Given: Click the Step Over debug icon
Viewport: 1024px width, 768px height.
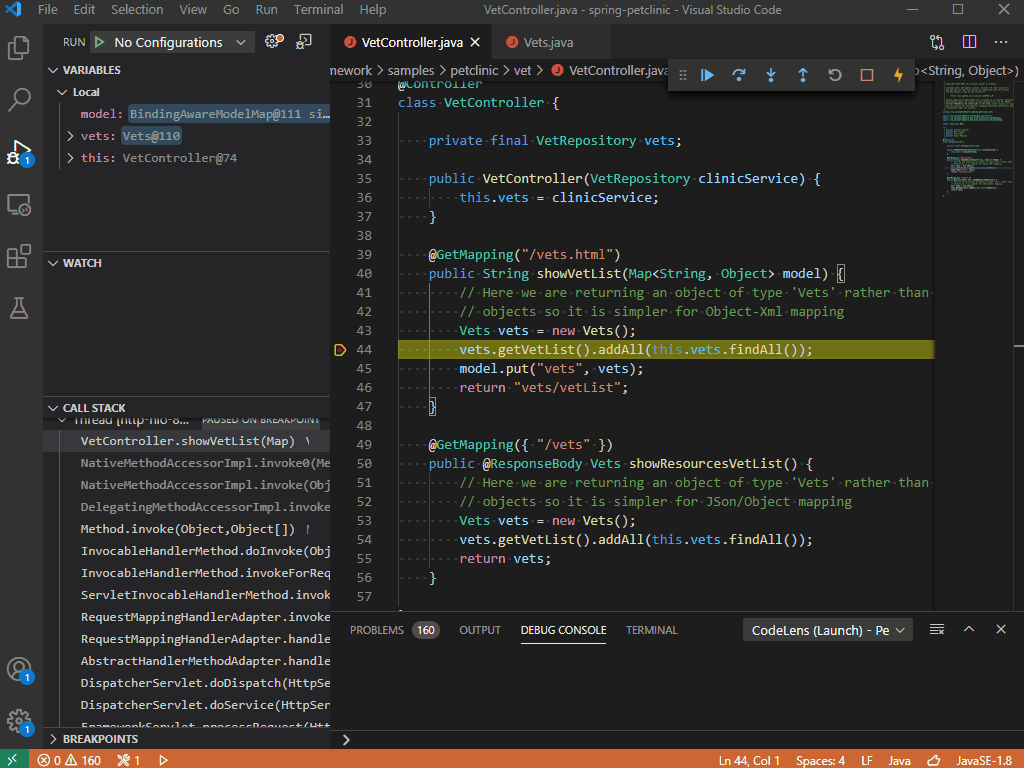Looking at the screenshot, I should click(x=739, y=75).
